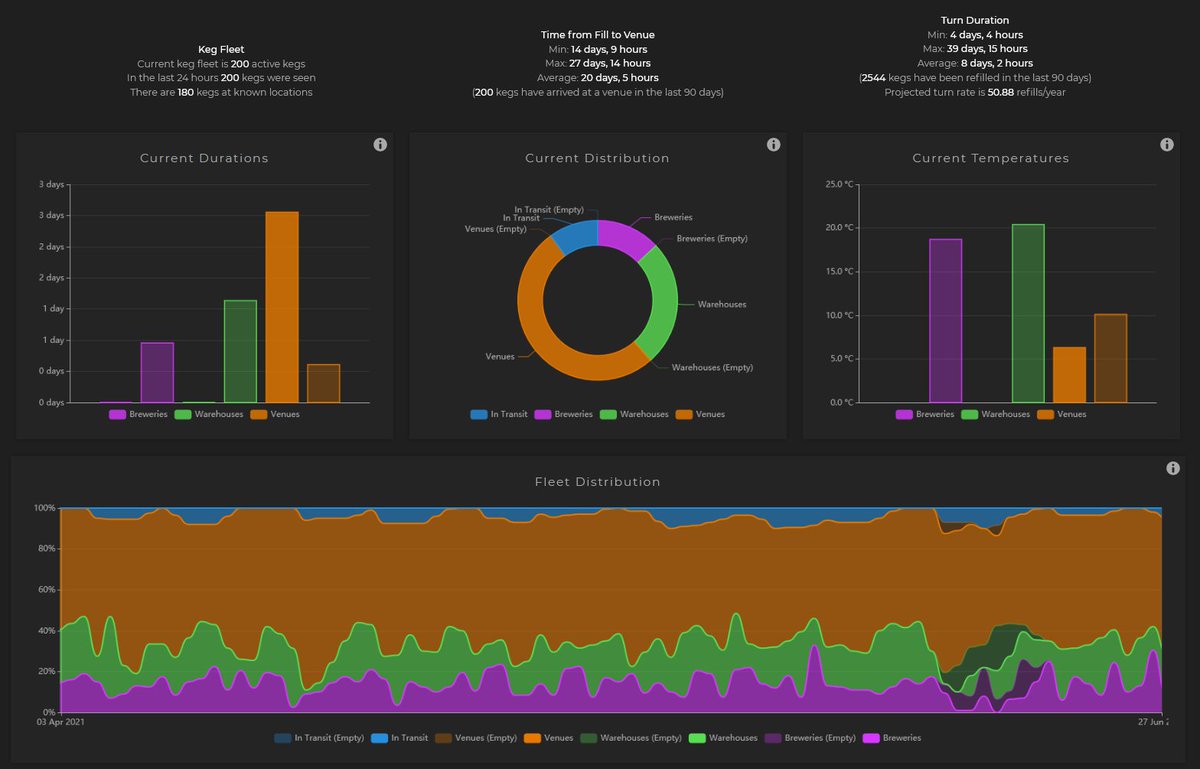Open the Fleet Distribution info tooltip
1200x769 pixels.
(1172, 467)
